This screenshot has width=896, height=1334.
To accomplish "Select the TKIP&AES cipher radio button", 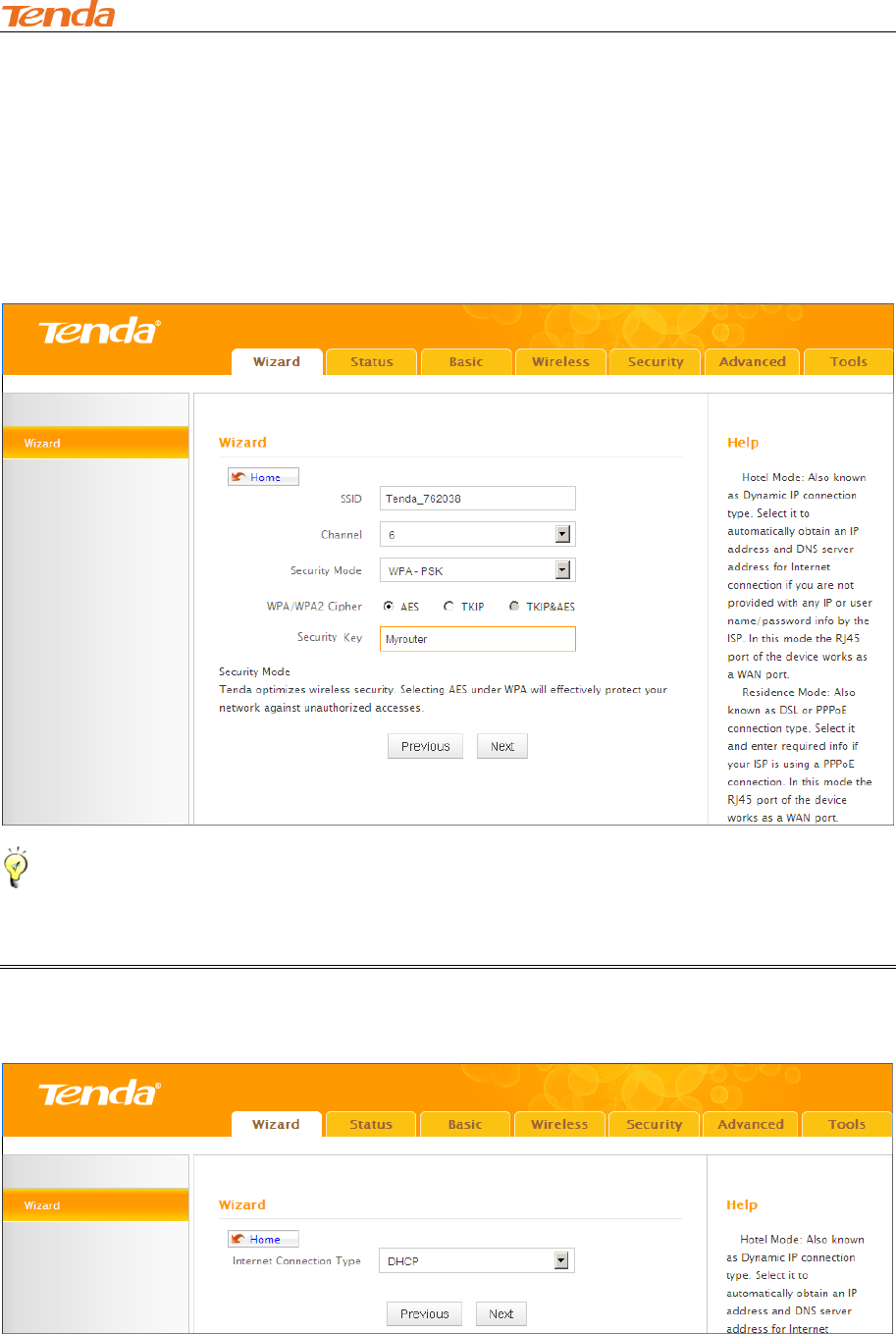I will 514,607.
